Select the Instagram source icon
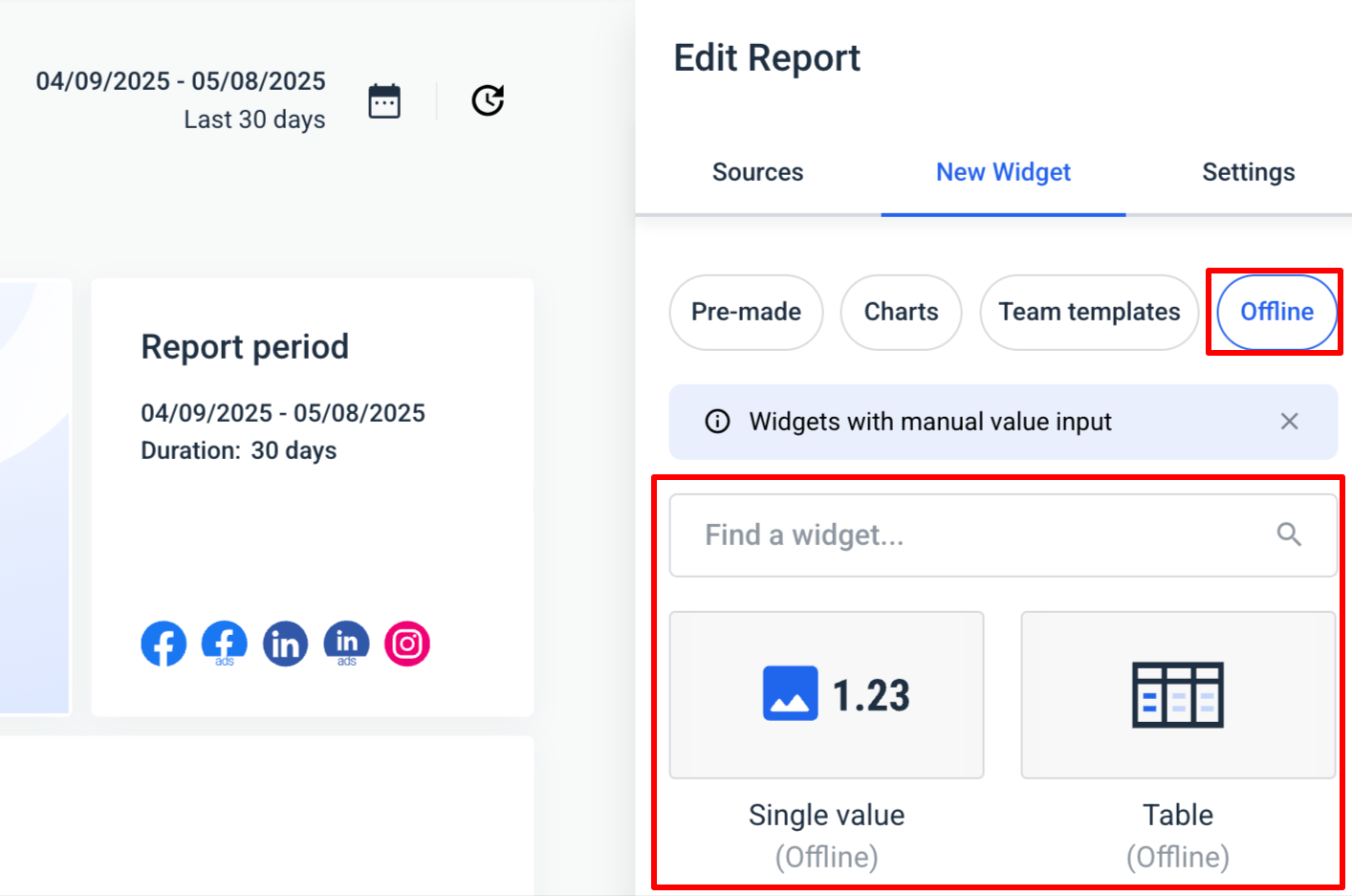Image resolution: width=1352 pixels, height=896 pixels. (x=406, y=644)
